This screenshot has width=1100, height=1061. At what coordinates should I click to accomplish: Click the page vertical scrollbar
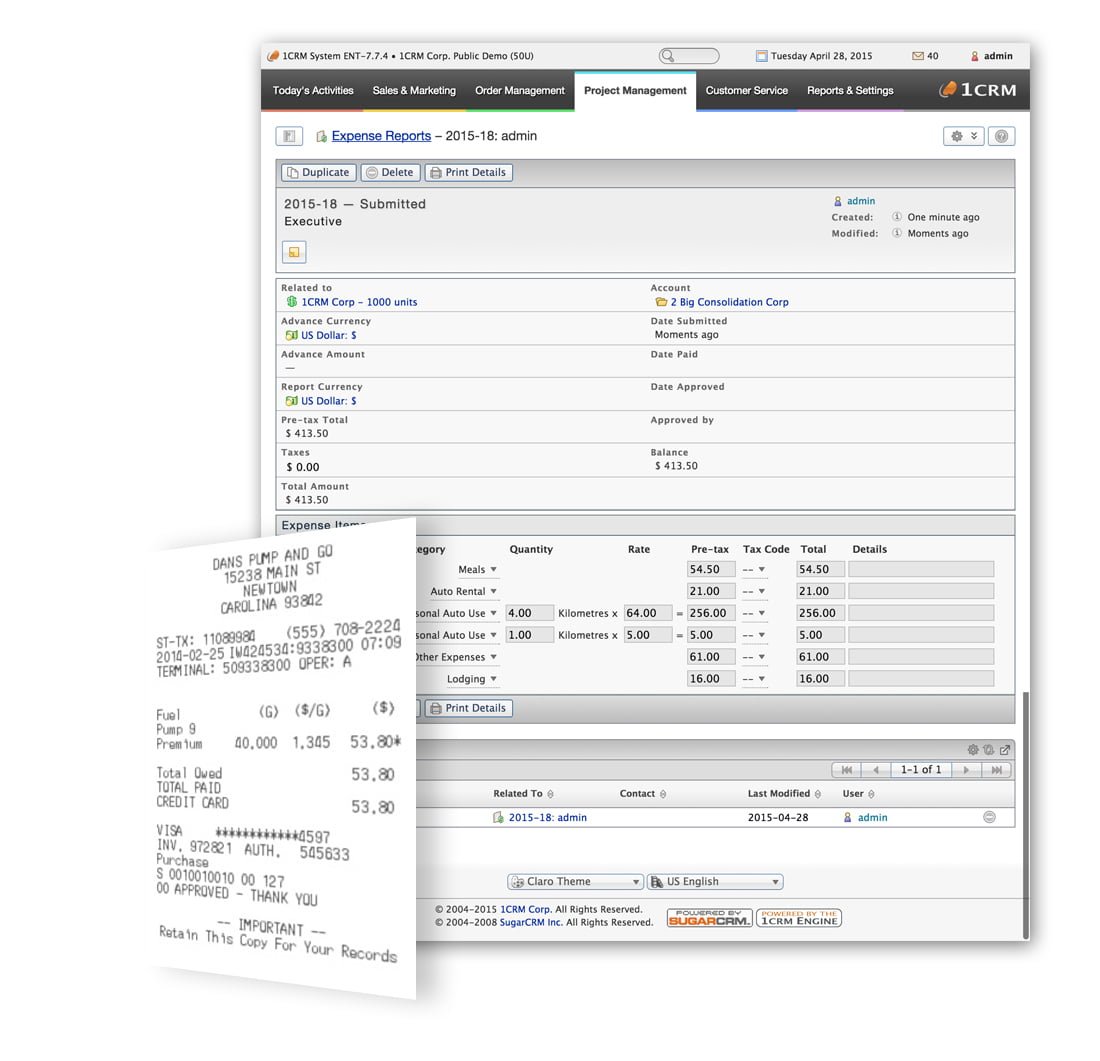[x=1026, y=814]
